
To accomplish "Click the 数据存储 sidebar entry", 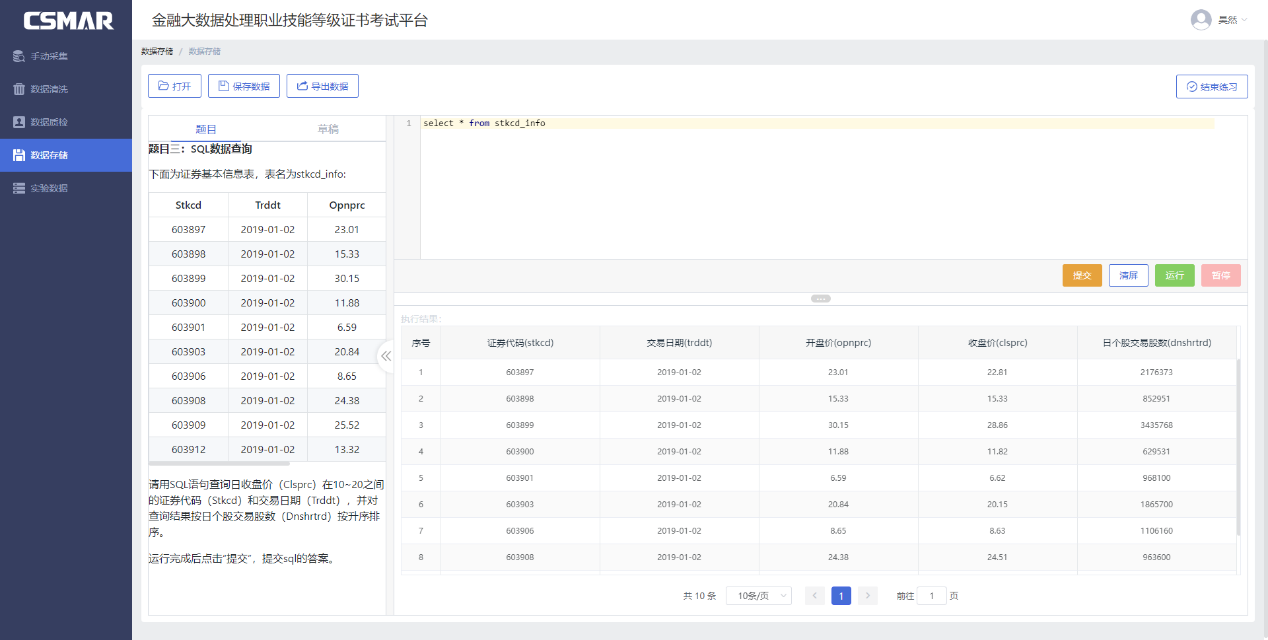I will coord(48,155).
